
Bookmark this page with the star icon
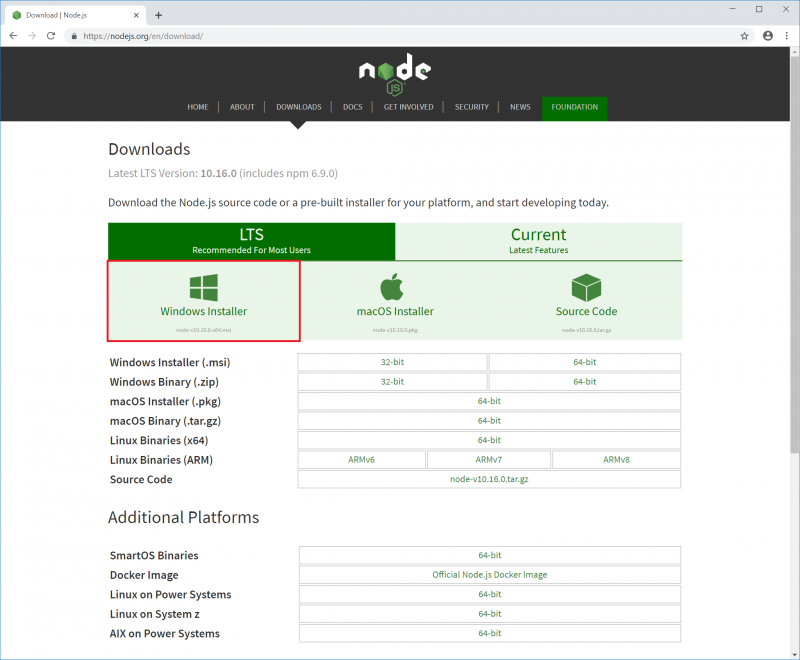click(744, 36)
